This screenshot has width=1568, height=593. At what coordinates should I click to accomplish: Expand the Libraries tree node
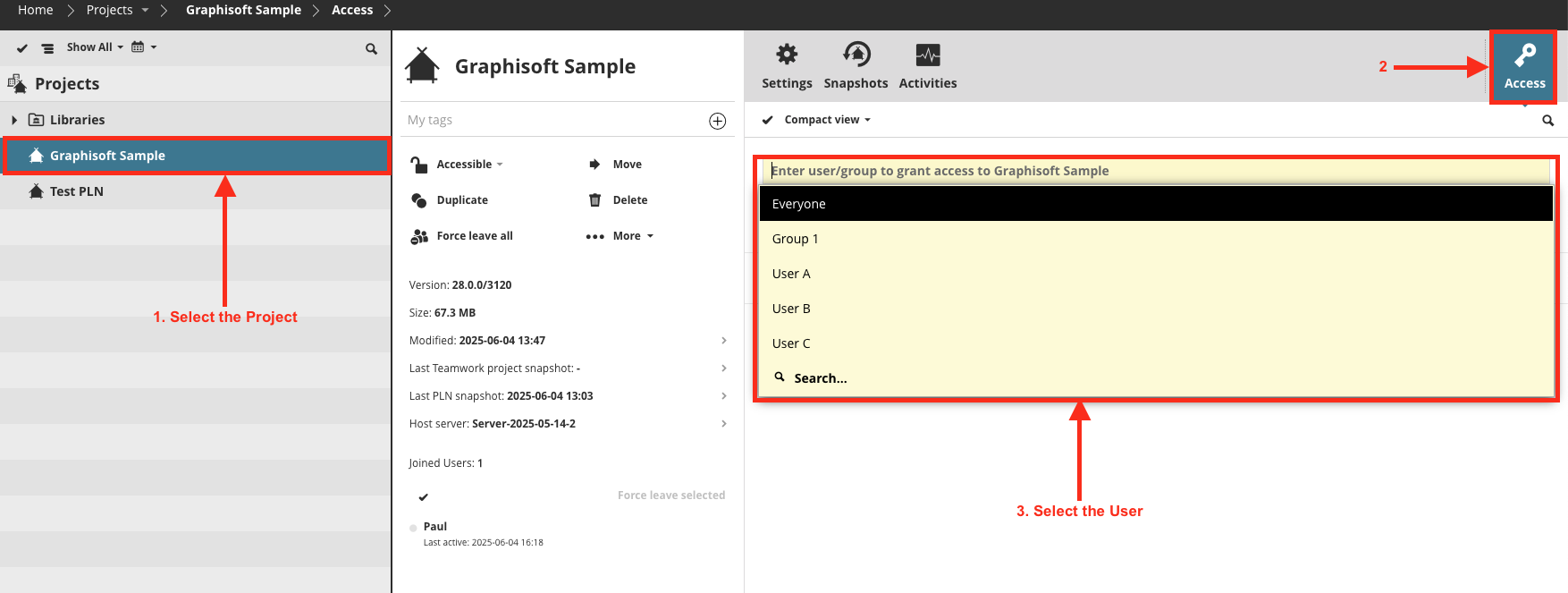click(x=14, y=120)
